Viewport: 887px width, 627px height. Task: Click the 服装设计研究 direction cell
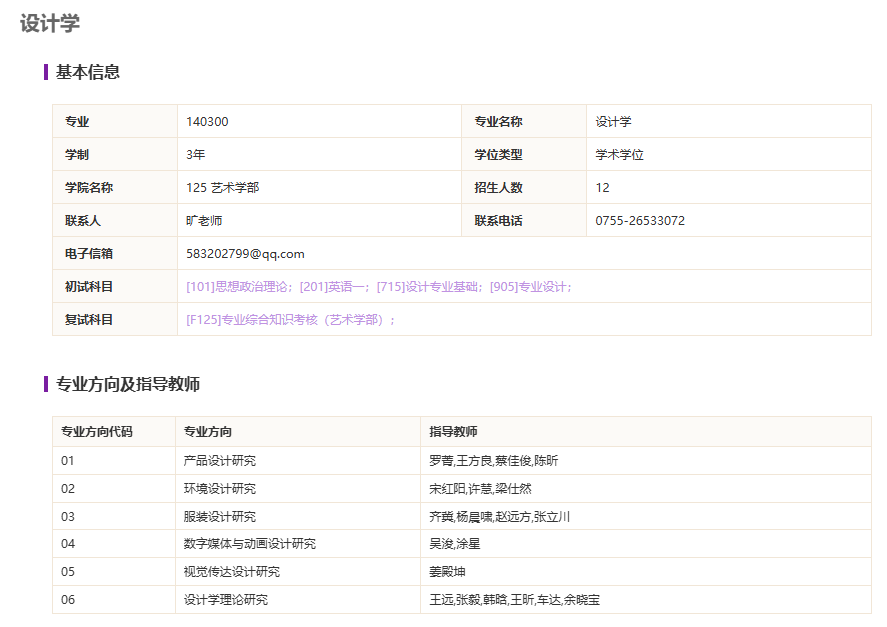coord(220,517)
